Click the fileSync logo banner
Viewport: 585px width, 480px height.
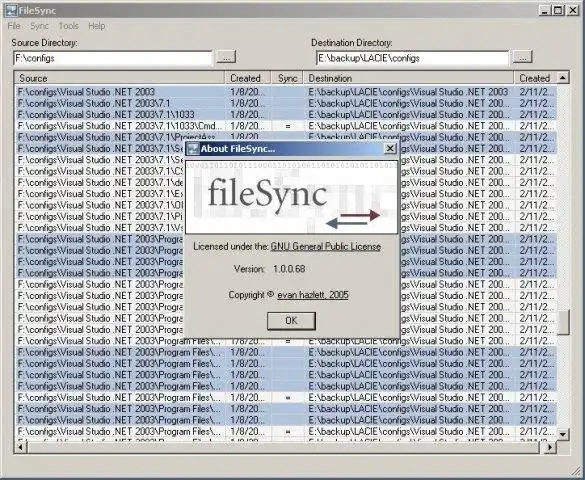(291, 197)
